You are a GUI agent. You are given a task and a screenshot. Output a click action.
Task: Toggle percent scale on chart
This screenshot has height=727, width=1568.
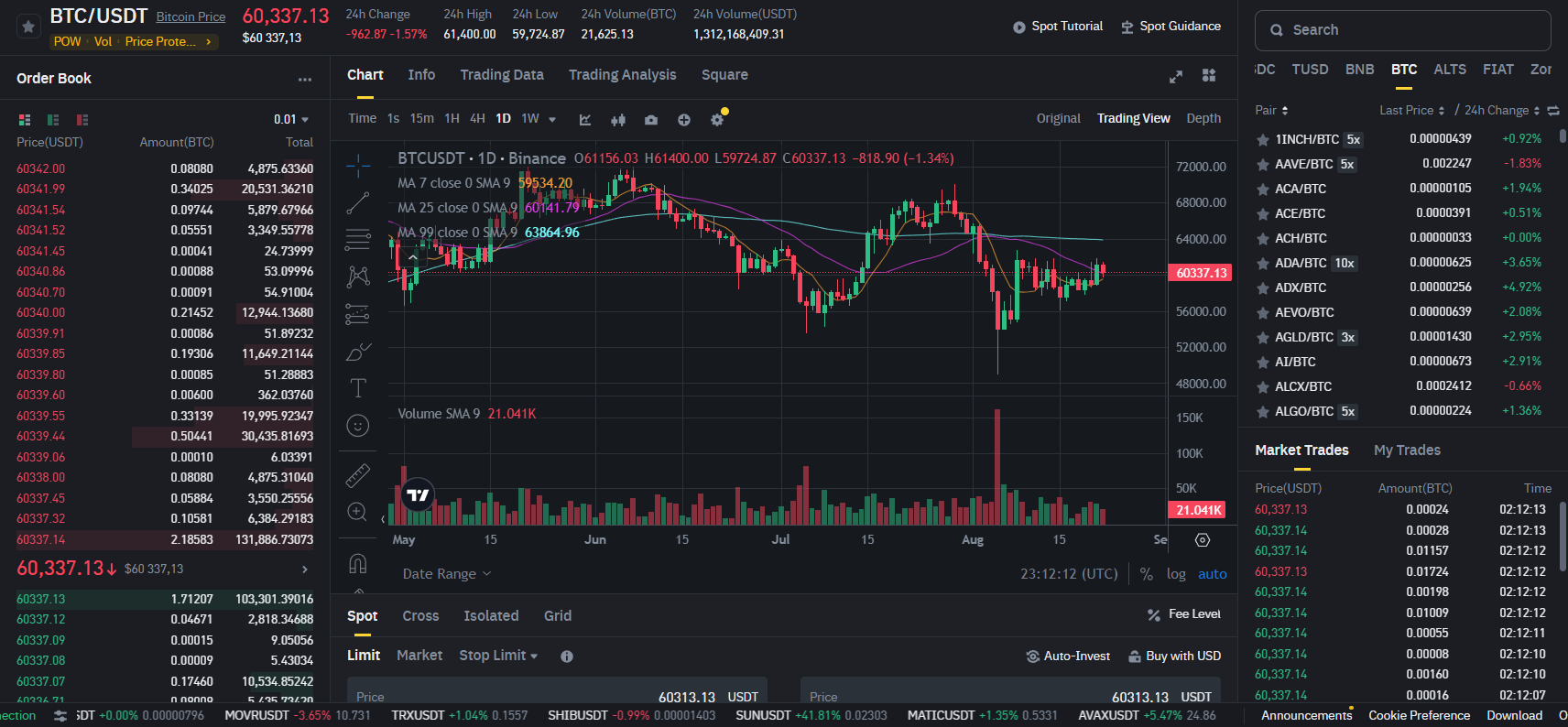1147,574
